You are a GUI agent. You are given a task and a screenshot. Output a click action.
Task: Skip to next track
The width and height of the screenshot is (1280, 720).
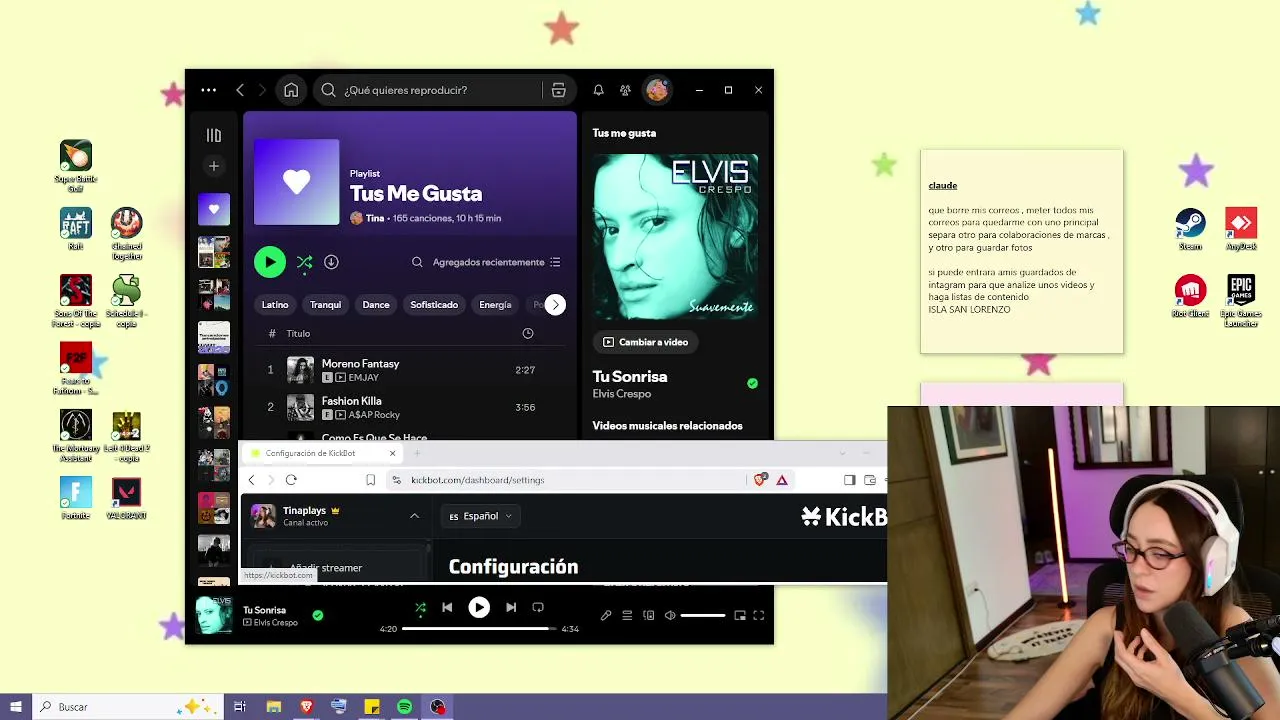point(511,607)
